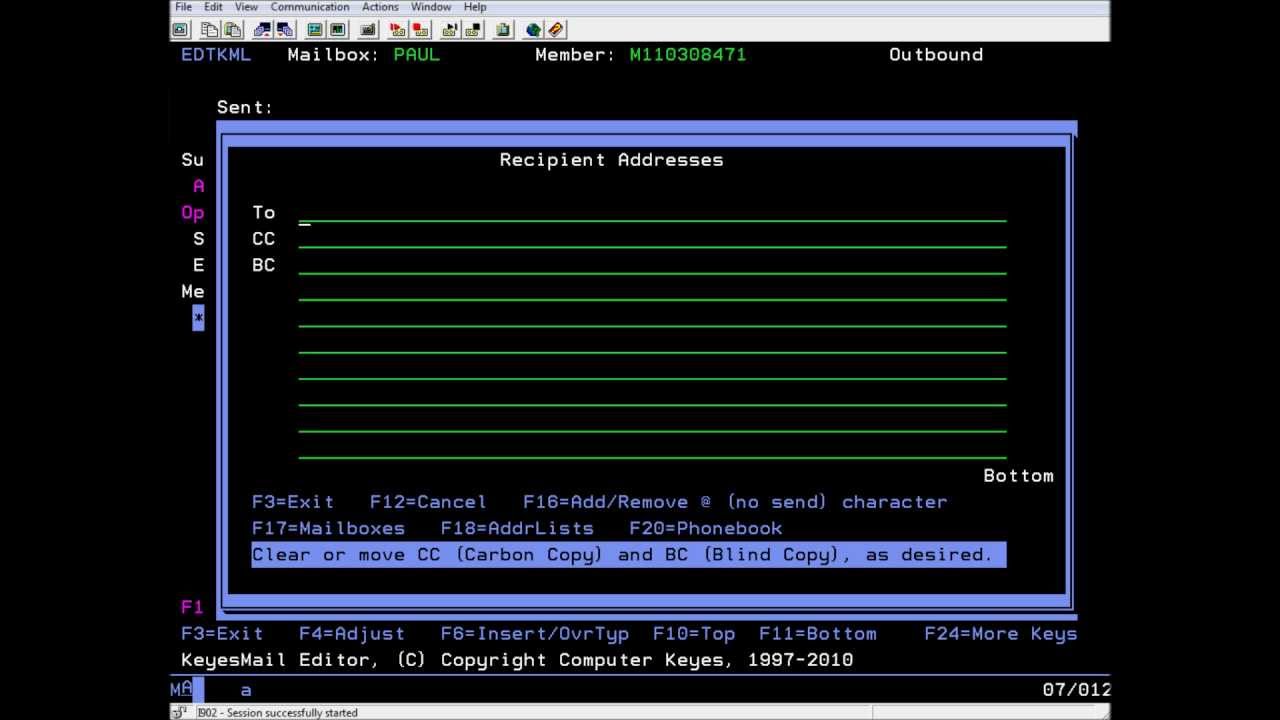Click the Help index toolbar icon
The width and height of the screenshot is (1280, 720).
(x=556, y=30)
